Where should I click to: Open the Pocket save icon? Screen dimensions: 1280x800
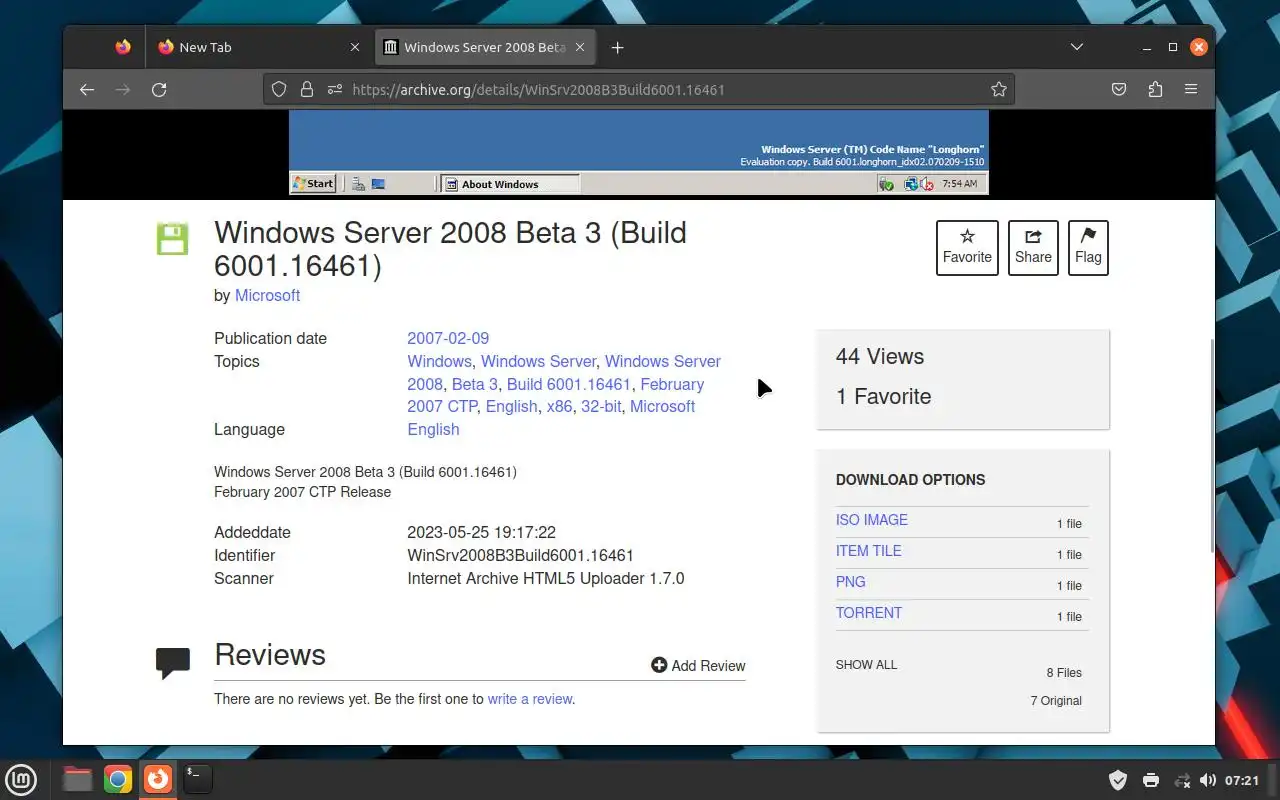[x=1119, y=89]
